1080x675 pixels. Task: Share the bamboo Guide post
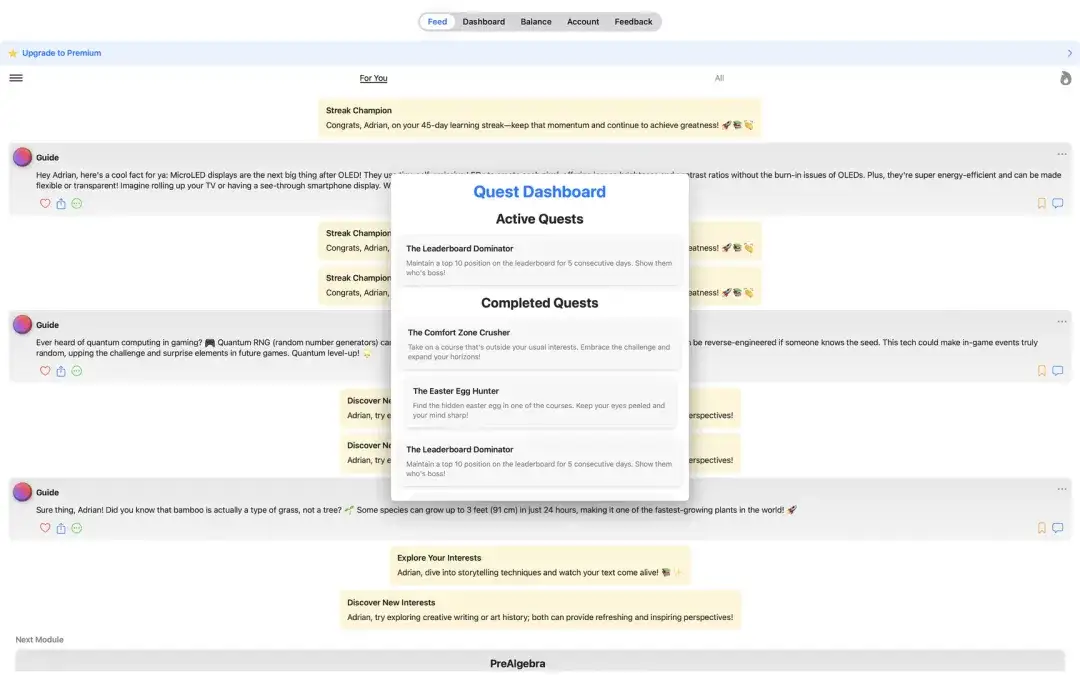61,528
